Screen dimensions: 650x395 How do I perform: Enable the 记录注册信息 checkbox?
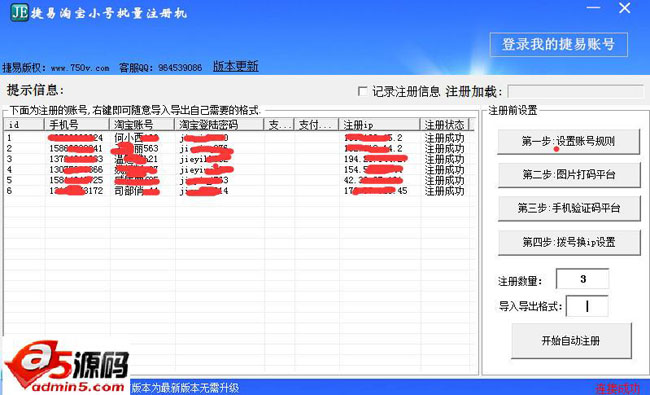pos(362,91)
